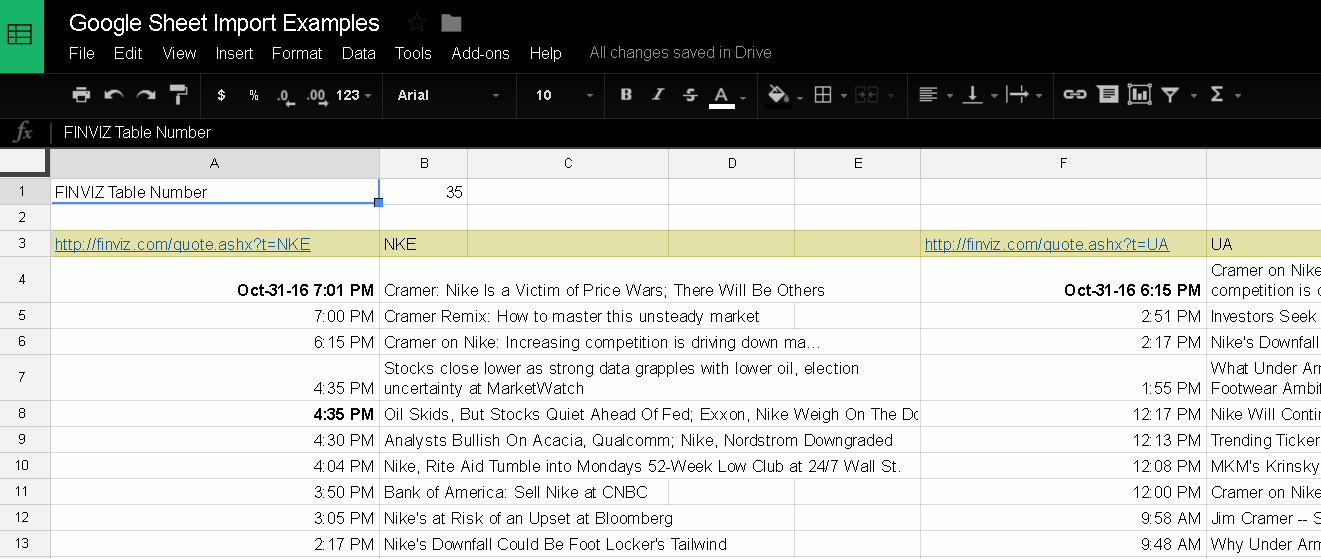Select 'Cramer: Nike Is a Victim of Price Wars' cell

click(x=604, y=290)
